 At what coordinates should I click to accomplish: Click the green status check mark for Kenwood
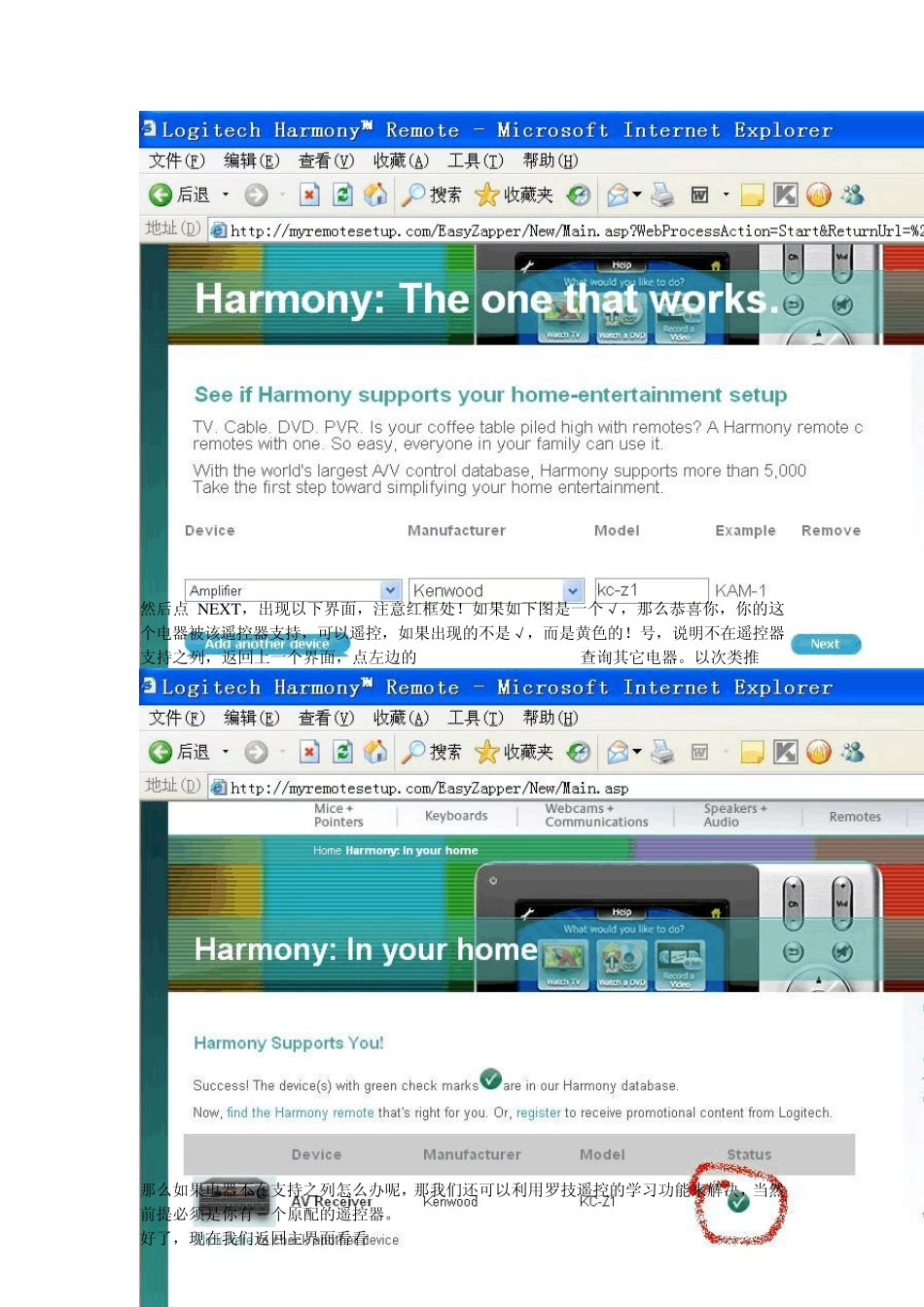[x=739, y=1202]
